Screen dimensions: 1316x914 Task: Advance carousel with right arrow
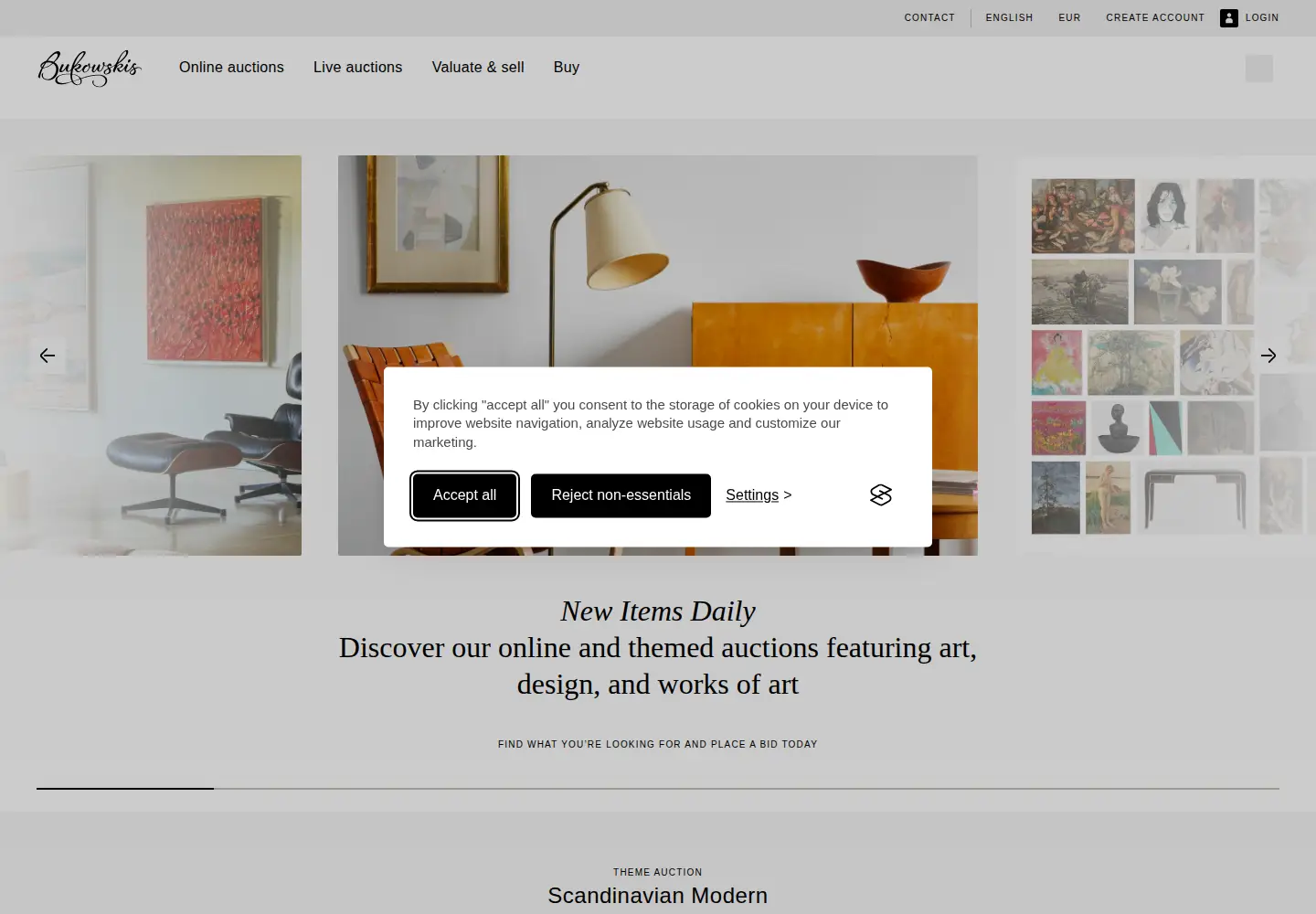(x=1268, y=356)
